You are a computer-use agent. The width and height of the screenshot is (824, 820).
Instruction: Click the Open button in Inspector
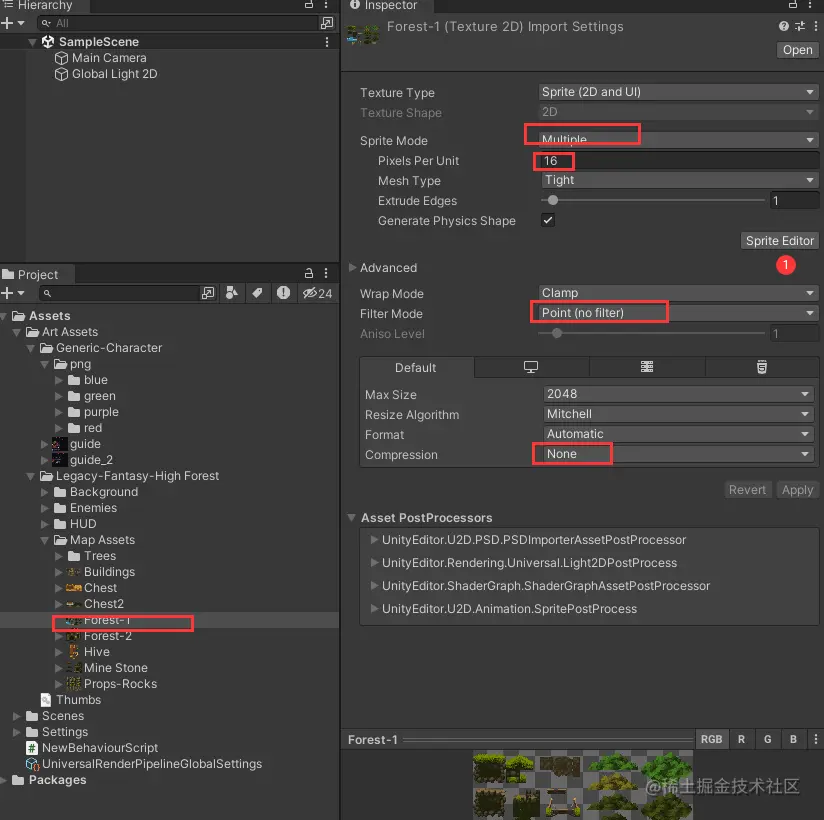coord(797,50)
